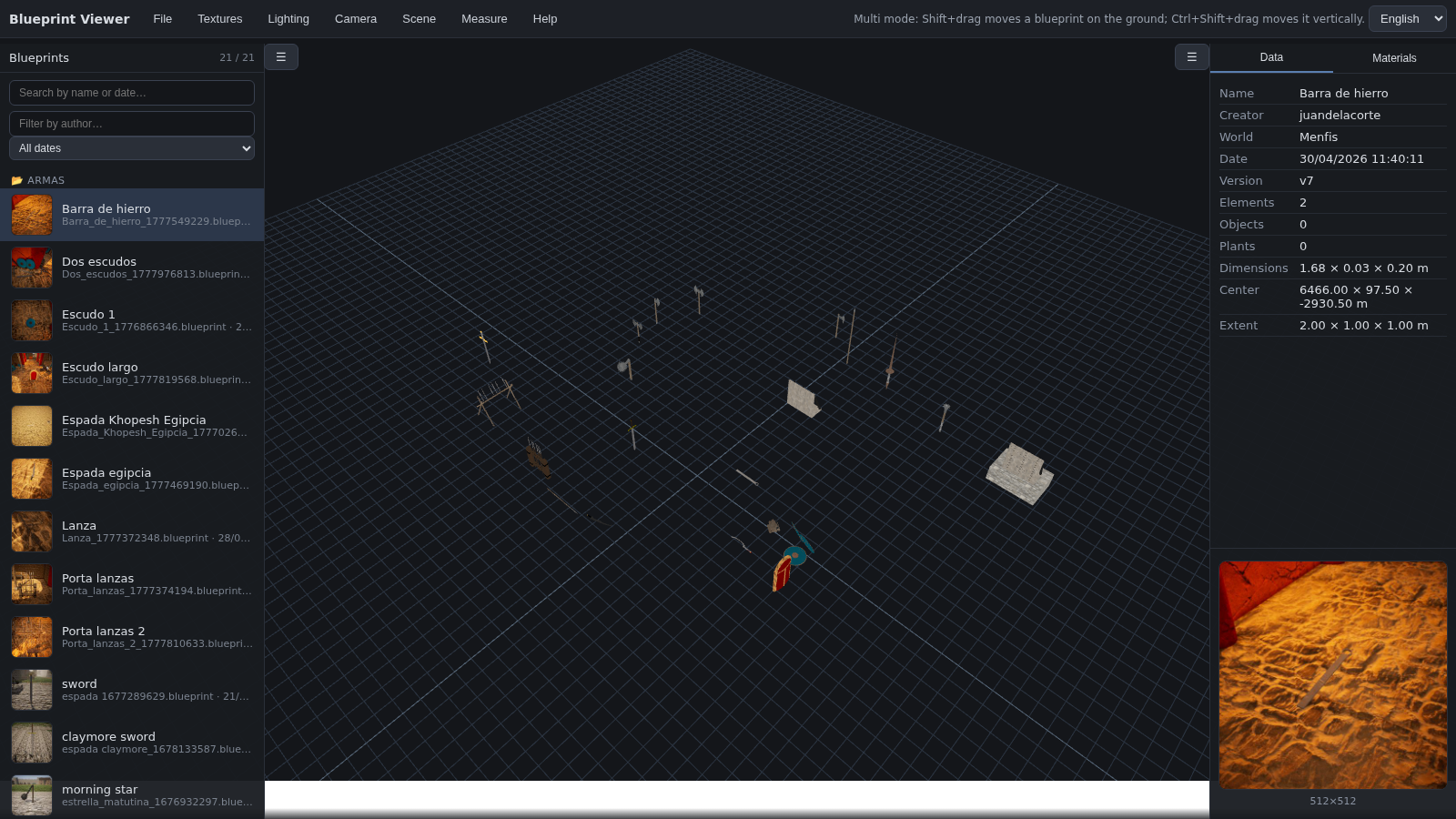Click the 512×512 preview size label
Screen dimensions: 1456x819
pyautogui.click(x=1333, y=801)
